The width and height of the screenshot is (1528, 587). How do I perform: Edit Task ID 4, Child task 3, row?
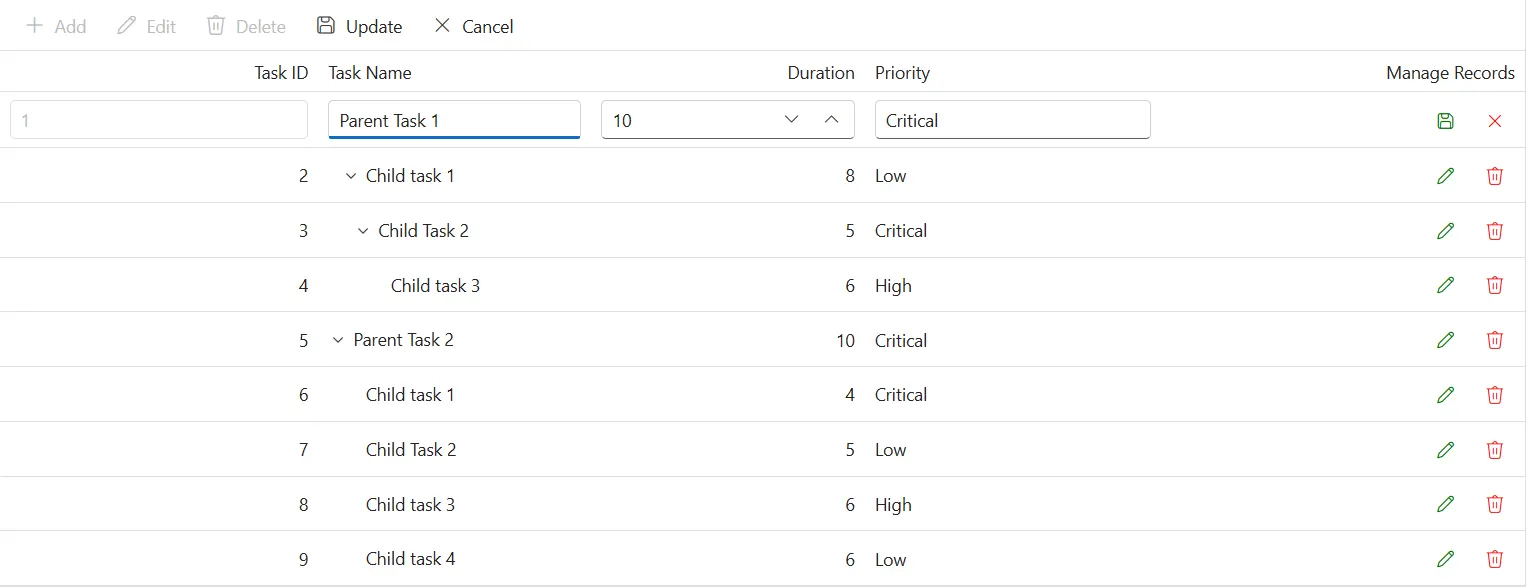(x=1445, y=285)
